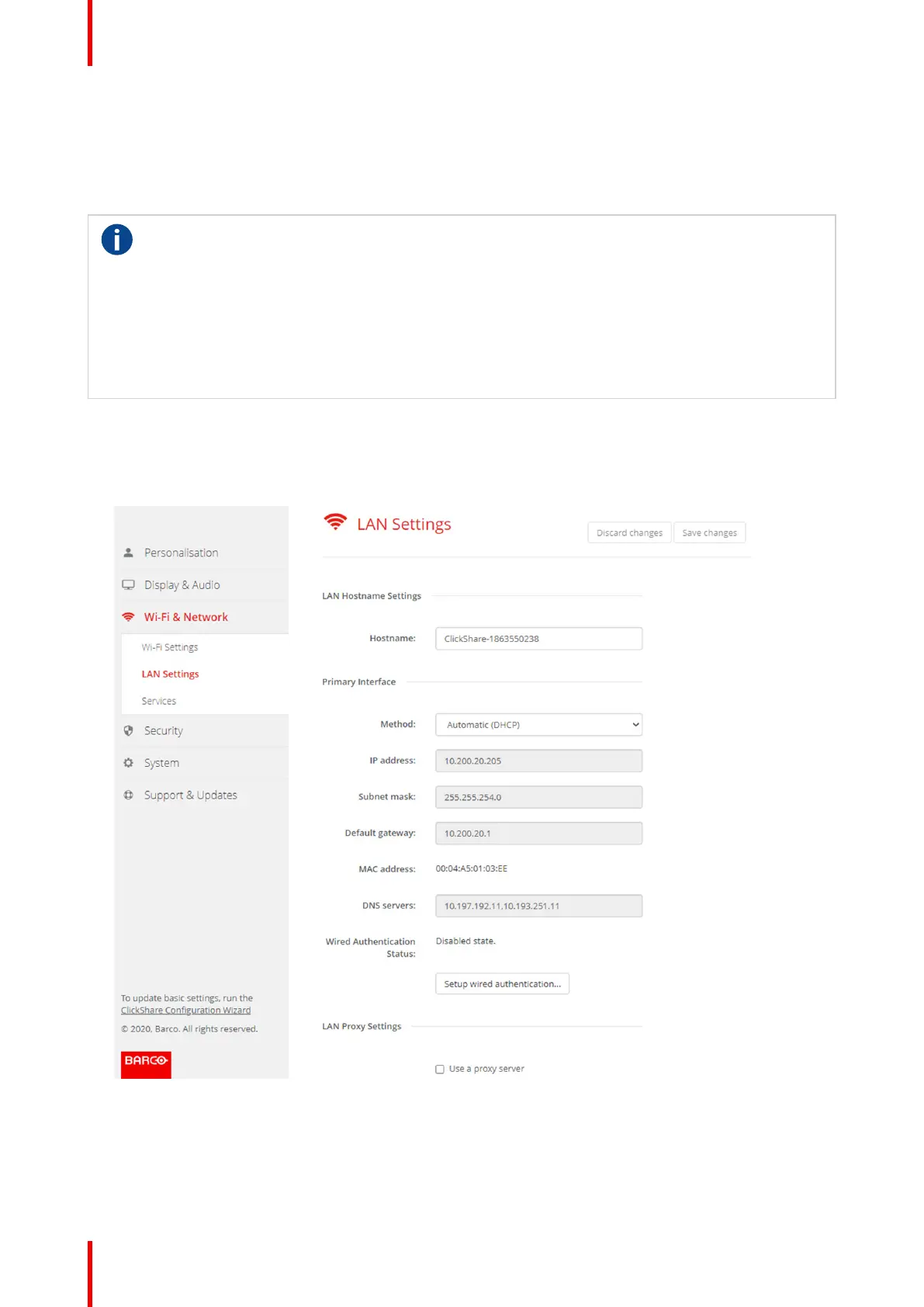Select LAN Settings submenu item
The image size is (924, 1307).
point(170,674)
